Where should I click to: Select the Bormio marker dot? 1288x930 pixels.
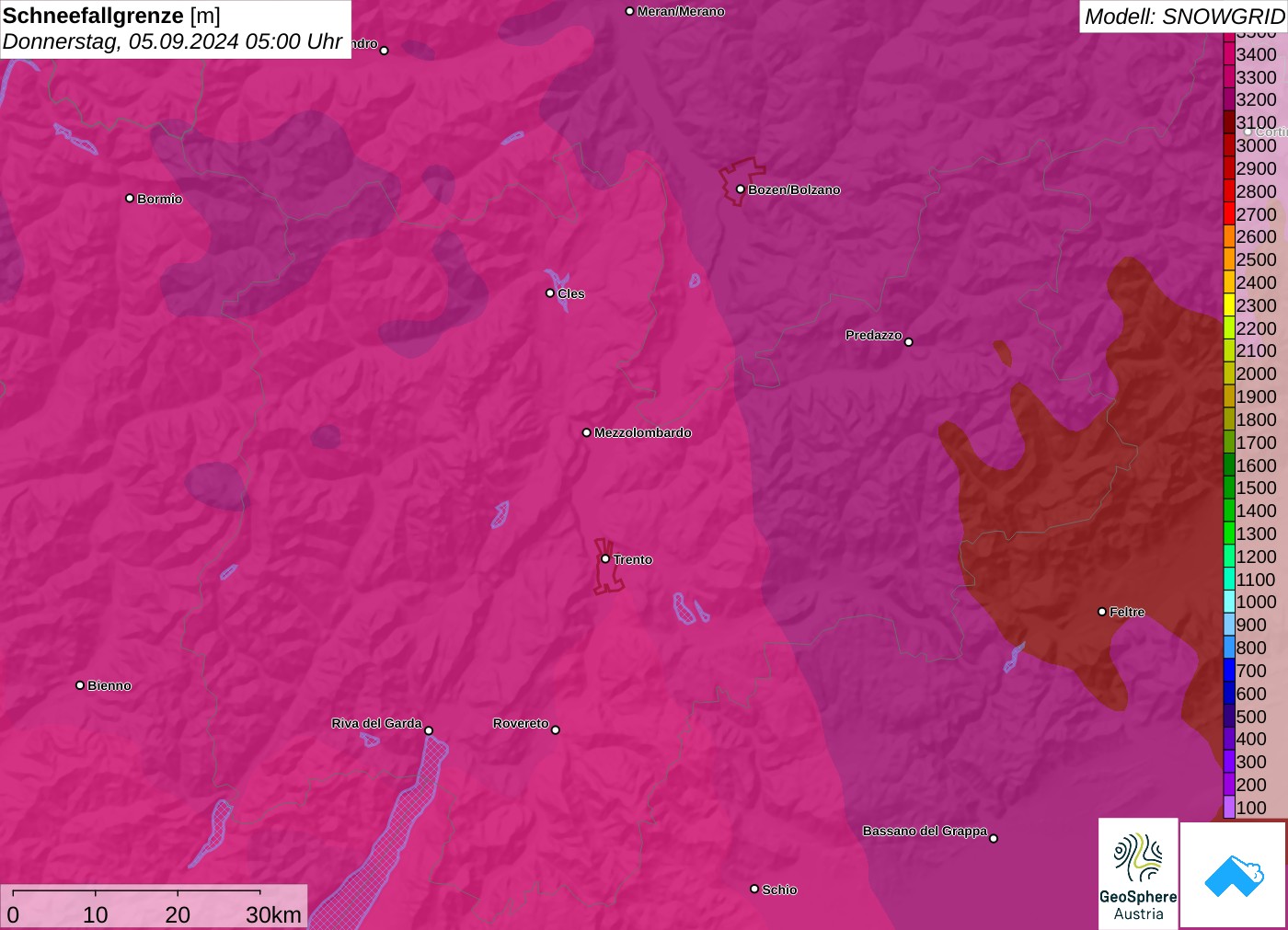click(x=130, y=198)
